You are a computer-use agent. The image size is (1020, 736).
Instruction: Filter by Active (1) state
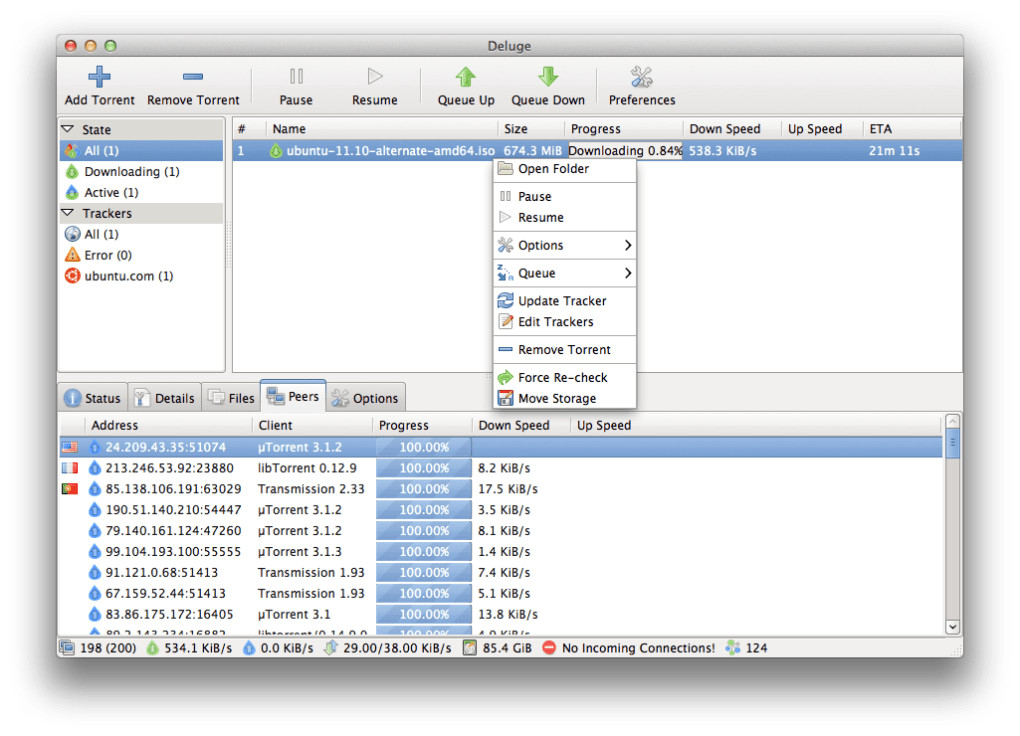pos(141,192)
